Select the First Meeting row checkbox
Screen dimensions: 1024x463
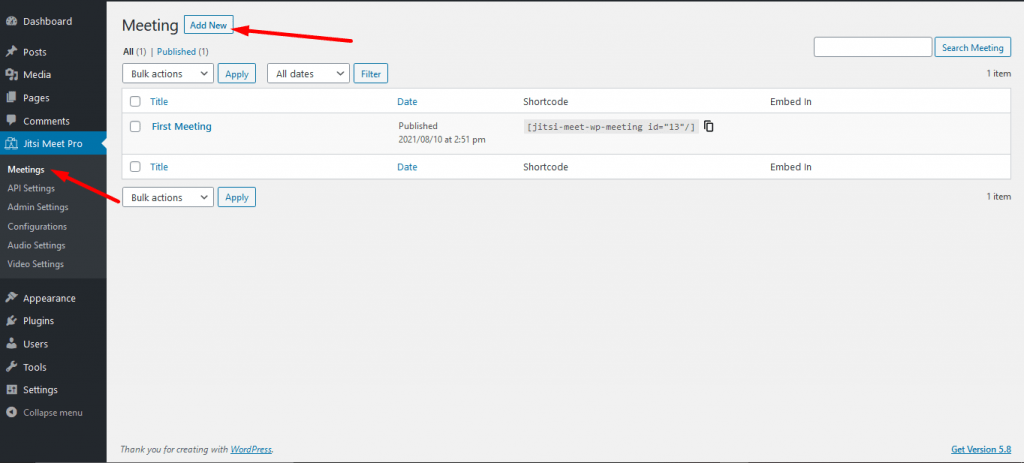pos(135,127)
